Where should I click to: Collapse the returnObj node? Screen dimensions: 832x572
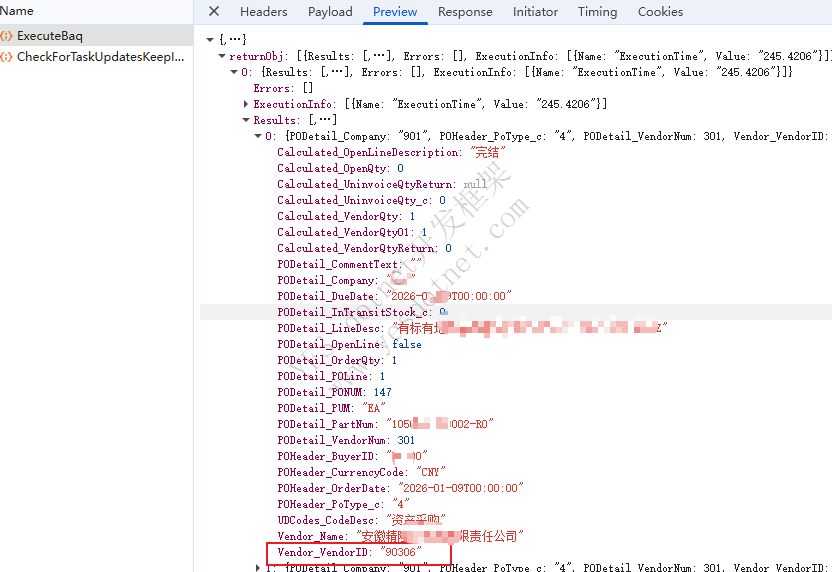[222, 56]
